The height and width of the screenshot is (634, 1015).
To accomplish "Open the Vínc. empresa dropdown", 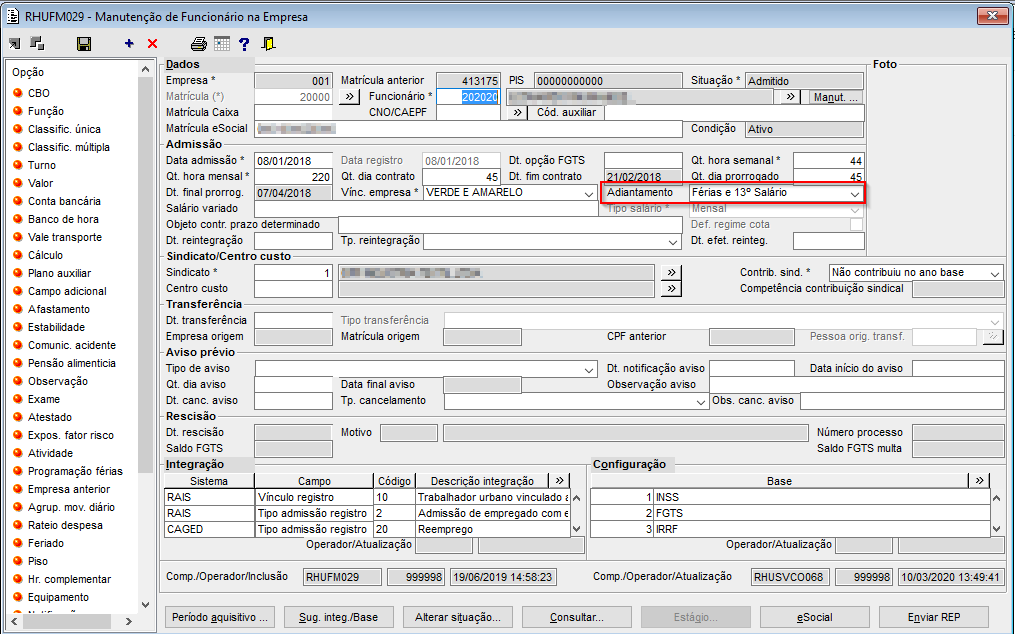I will (588, 193).
